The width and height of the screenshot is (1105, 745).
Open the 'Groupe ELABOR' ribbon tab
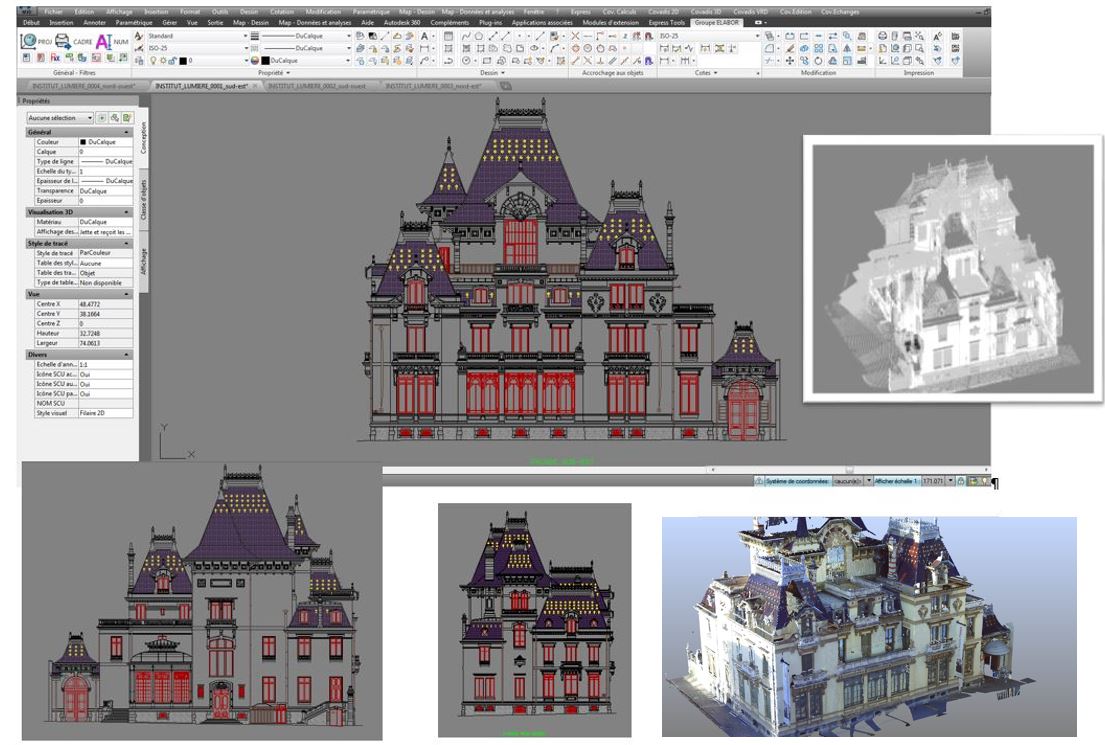point(718,22)
